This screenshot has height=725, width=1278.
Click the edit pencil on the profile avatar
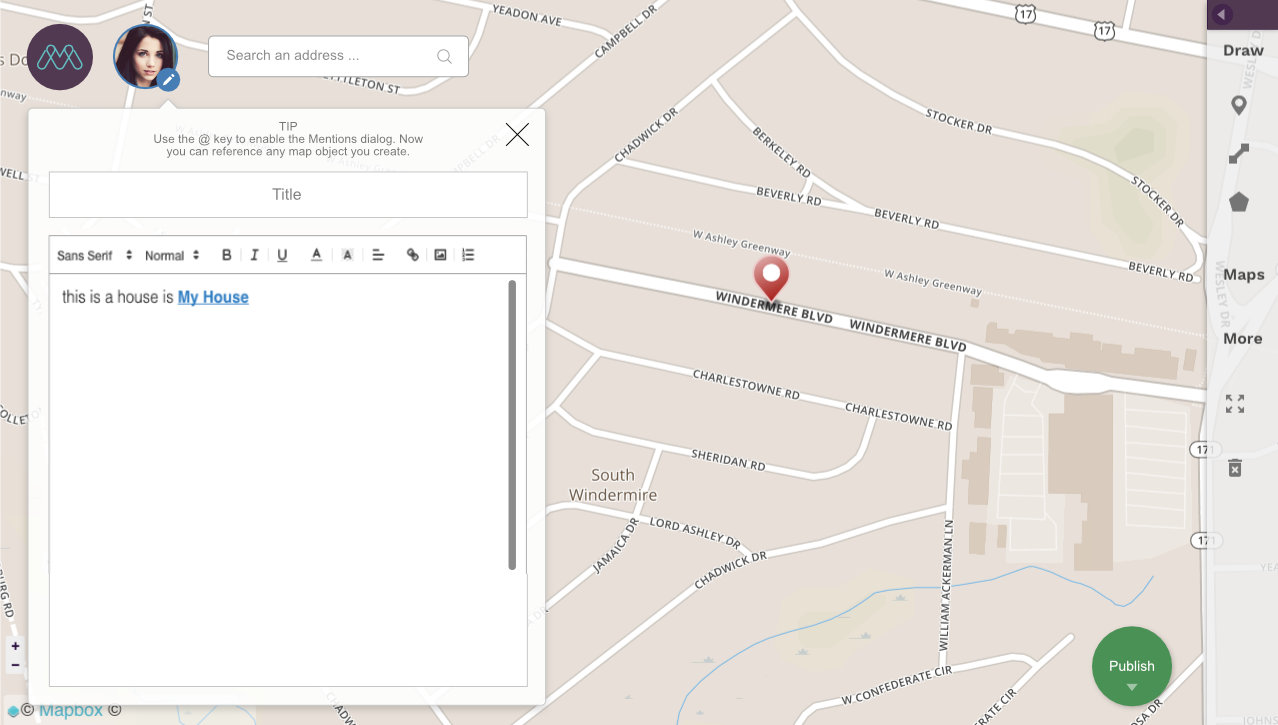point(168,81)
